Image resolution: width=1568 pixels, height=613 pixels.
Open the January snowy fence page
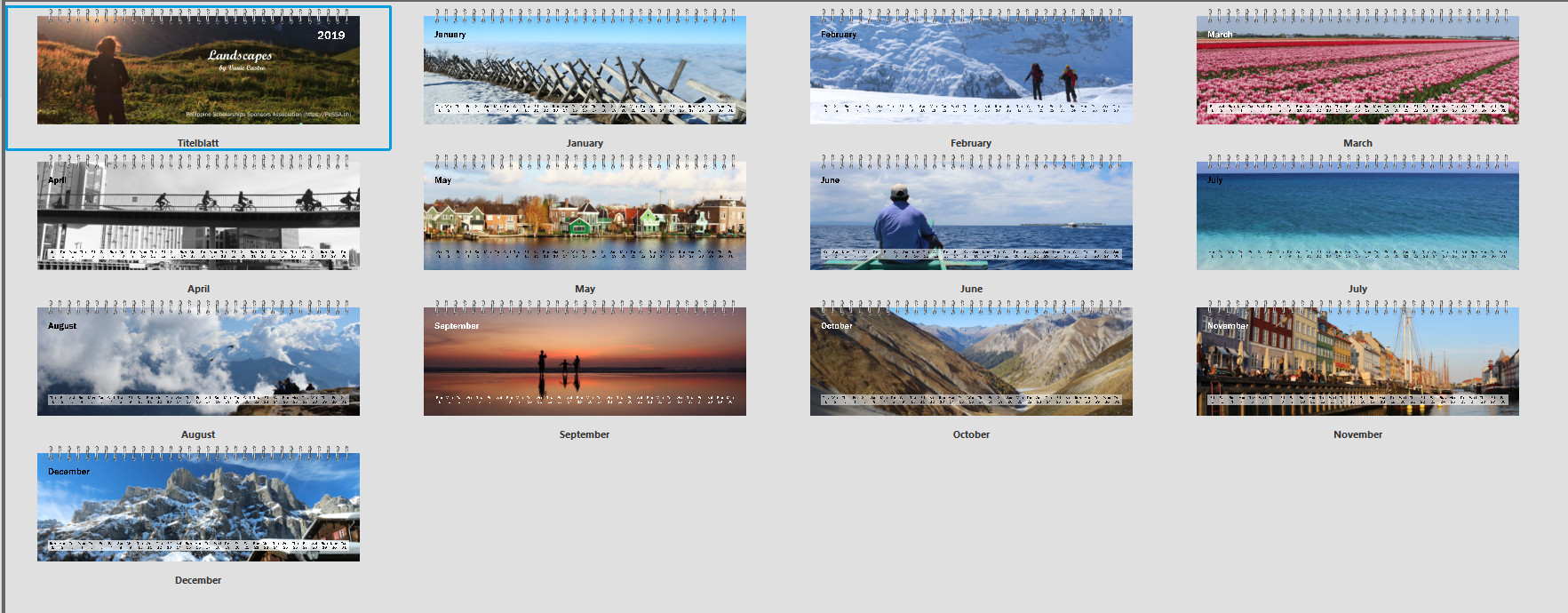click(x=585, y=70)
